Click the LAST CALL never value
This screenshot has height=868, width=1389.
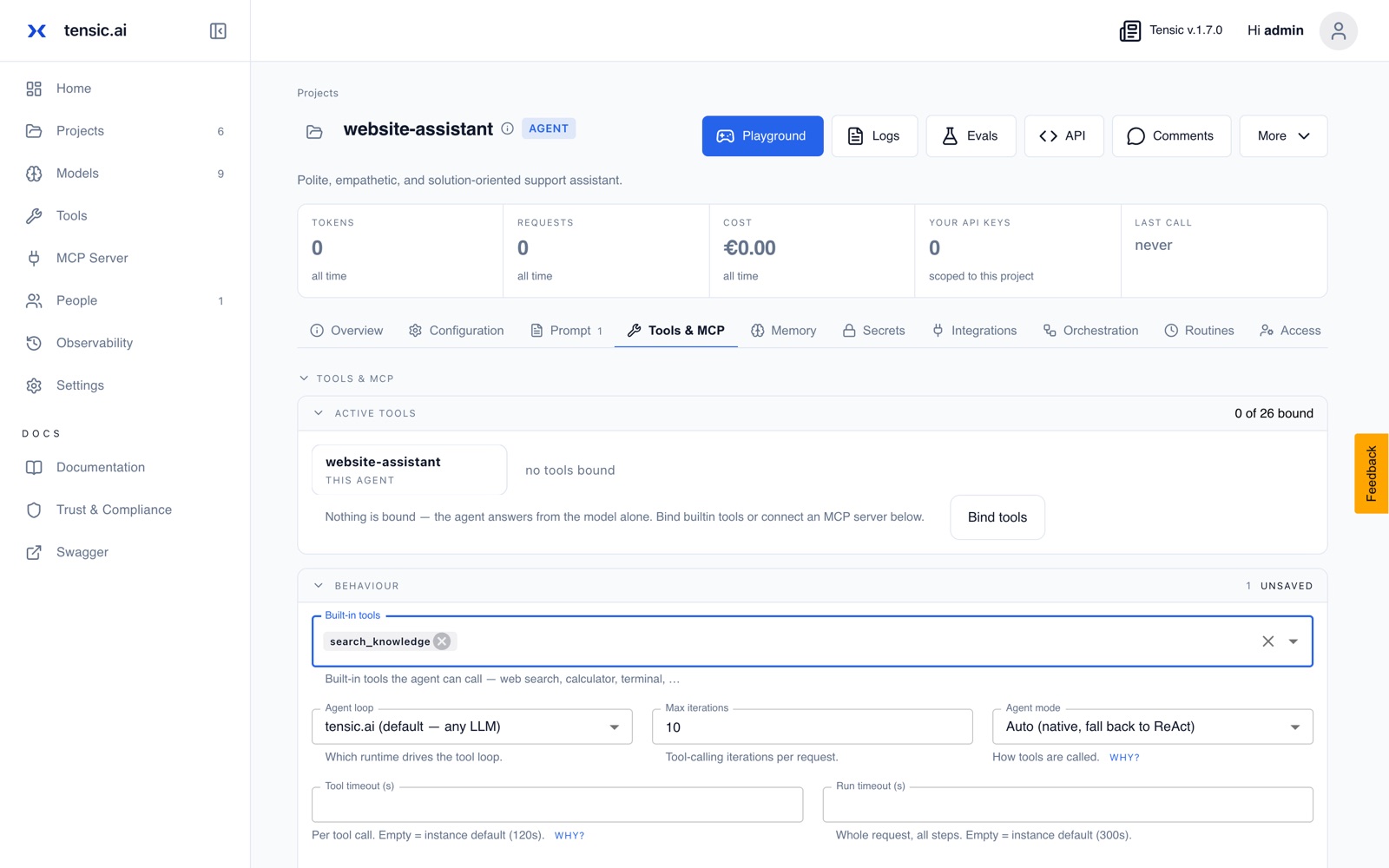[x=1153, y=246]
